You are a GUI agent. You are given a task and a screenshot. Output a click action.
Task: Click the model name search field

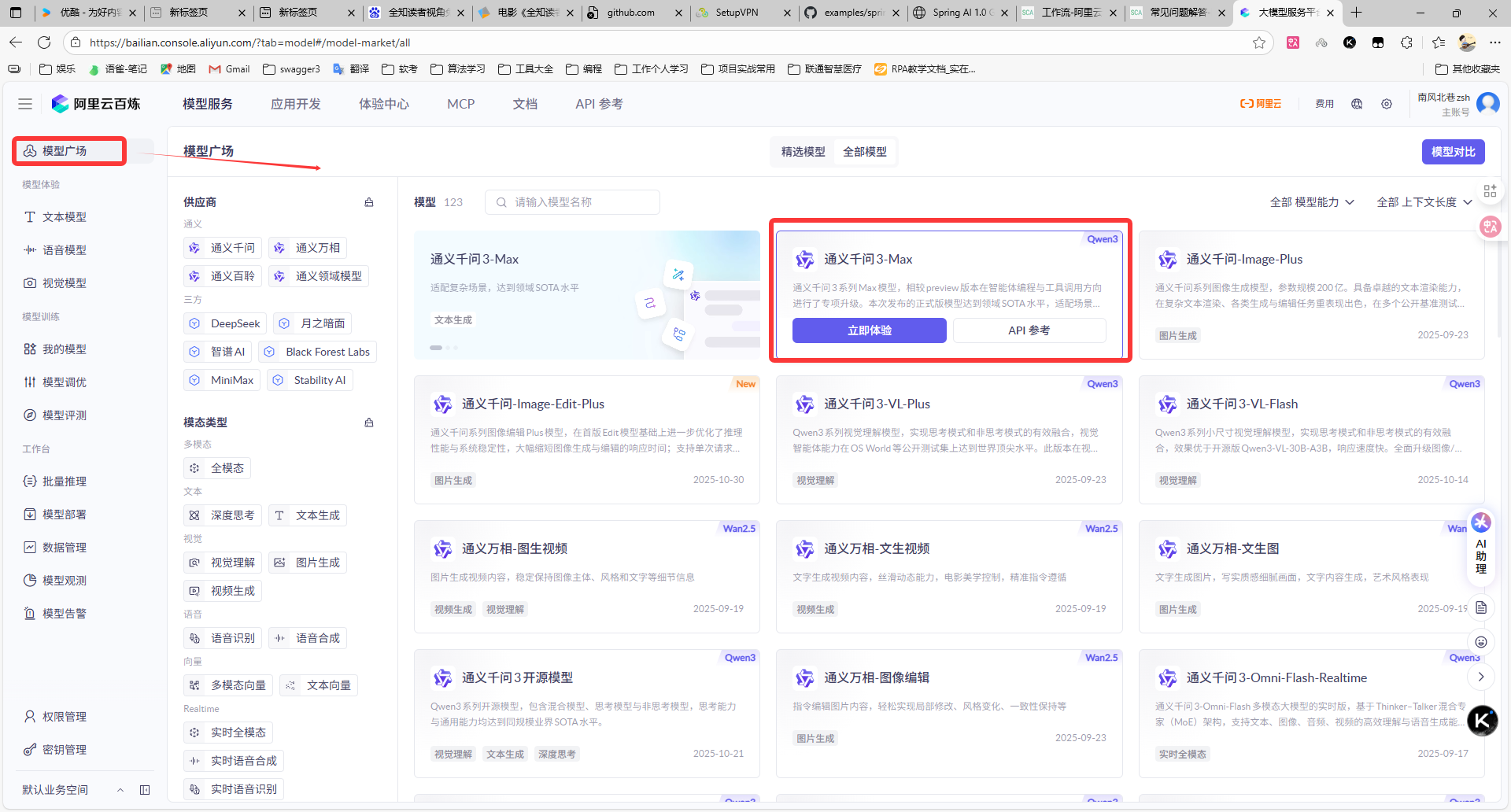[x=572, y=202]
